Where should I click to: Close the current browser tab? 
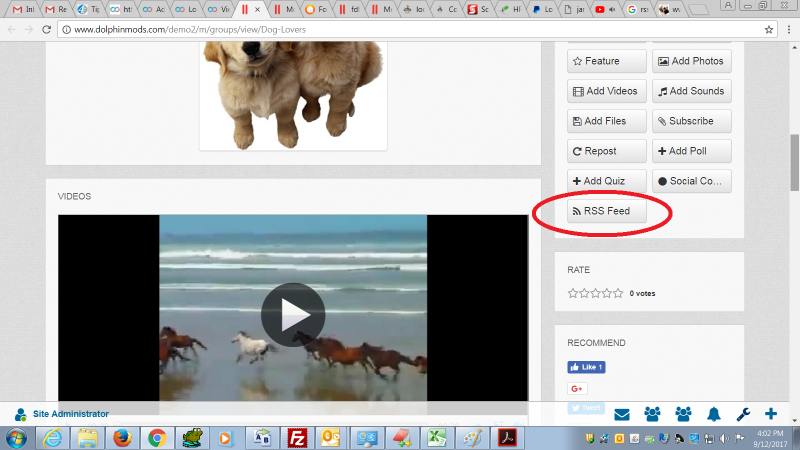point(258,9)
